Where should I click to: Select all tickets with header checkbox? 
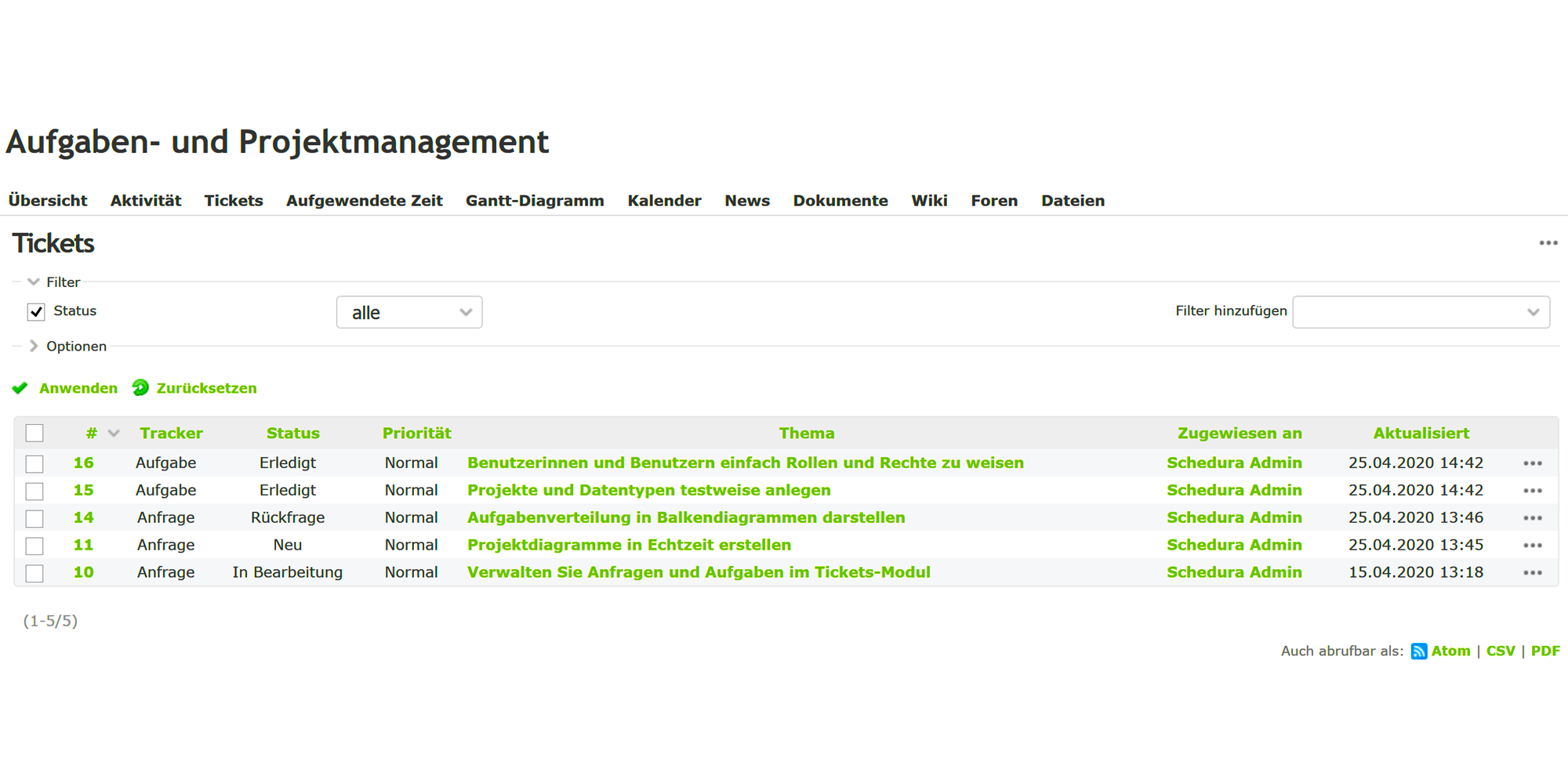tap(34, 434)
